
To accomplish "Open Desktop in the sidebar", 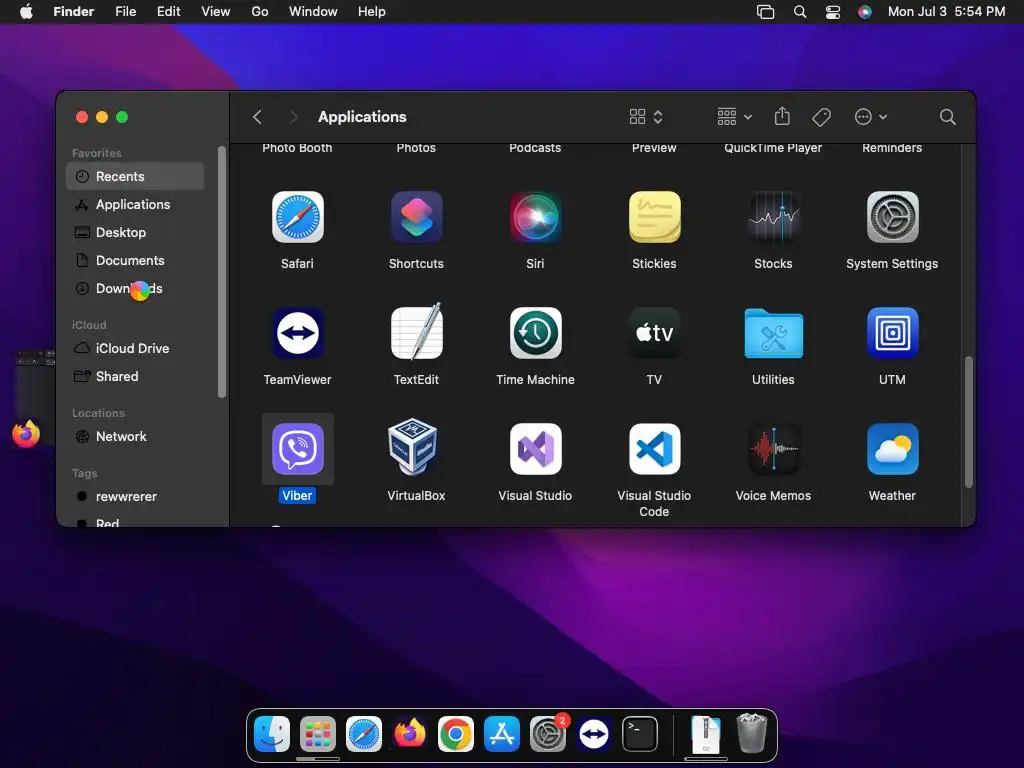I will pos(135,232).
